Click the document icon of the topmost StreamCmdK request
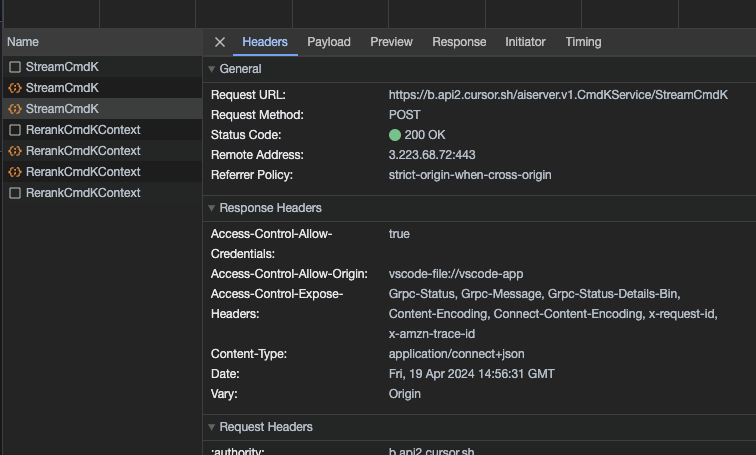This screenshot has height=455, width=756. point(15,67)
